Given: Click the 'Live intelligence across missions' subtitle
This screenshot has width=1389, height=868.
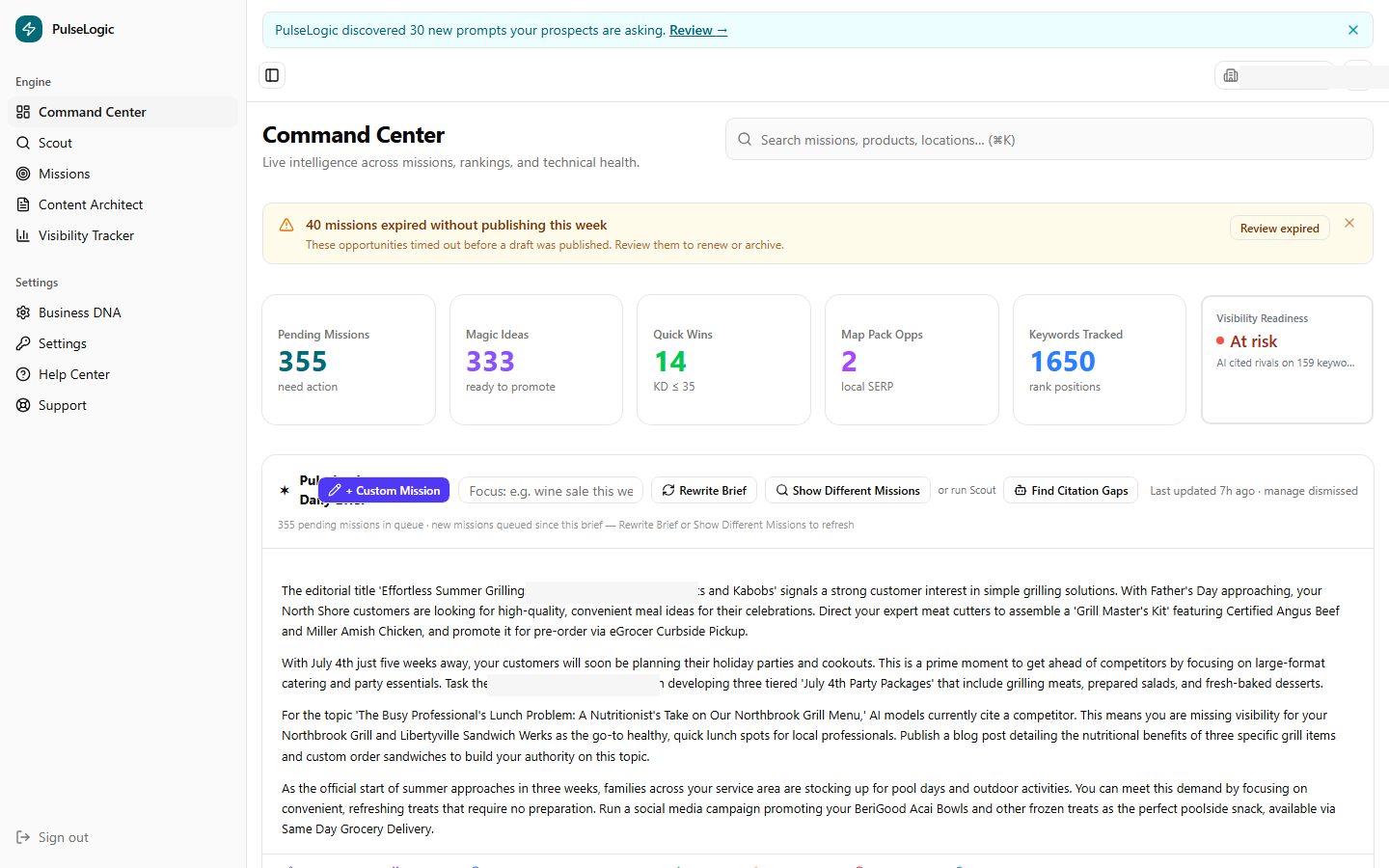Looking at the screenshot, I should pyautogui.click(x=450, y=162).
